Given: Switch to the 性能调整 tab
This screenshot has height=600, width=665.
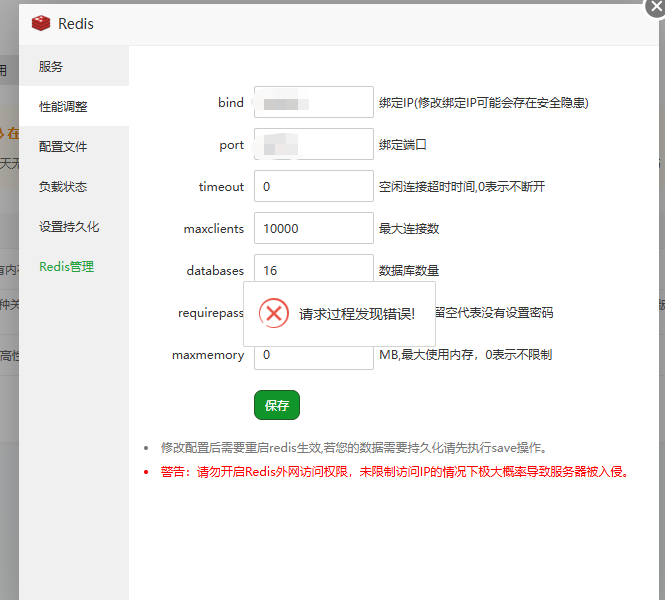Looking at the screenshot, I should [x=74, y=106].
